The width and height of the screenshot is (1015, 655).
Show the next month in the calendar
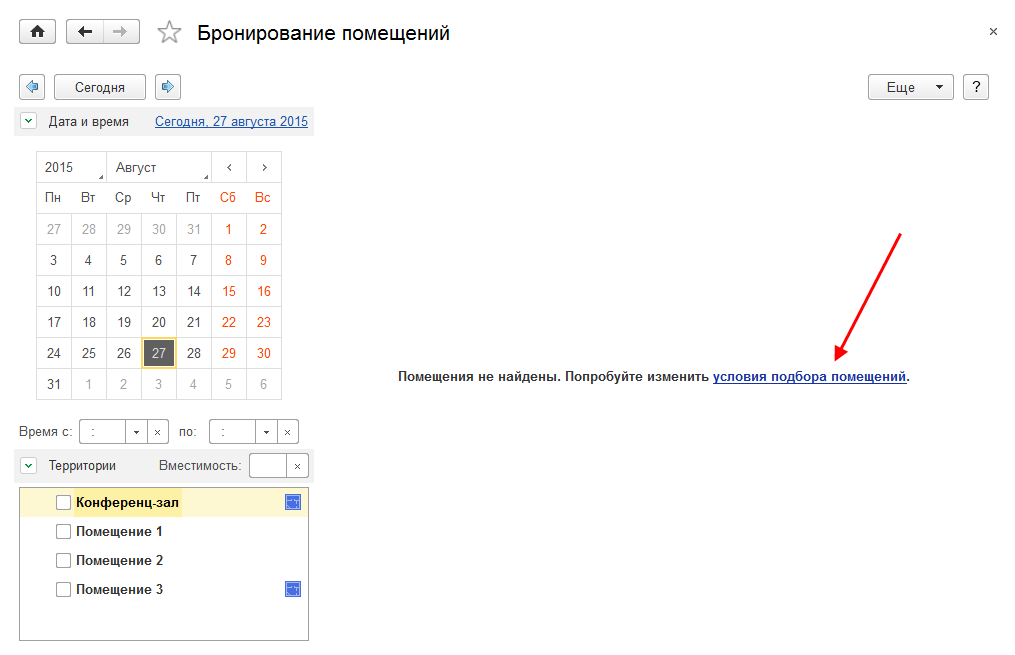point(264,167)
